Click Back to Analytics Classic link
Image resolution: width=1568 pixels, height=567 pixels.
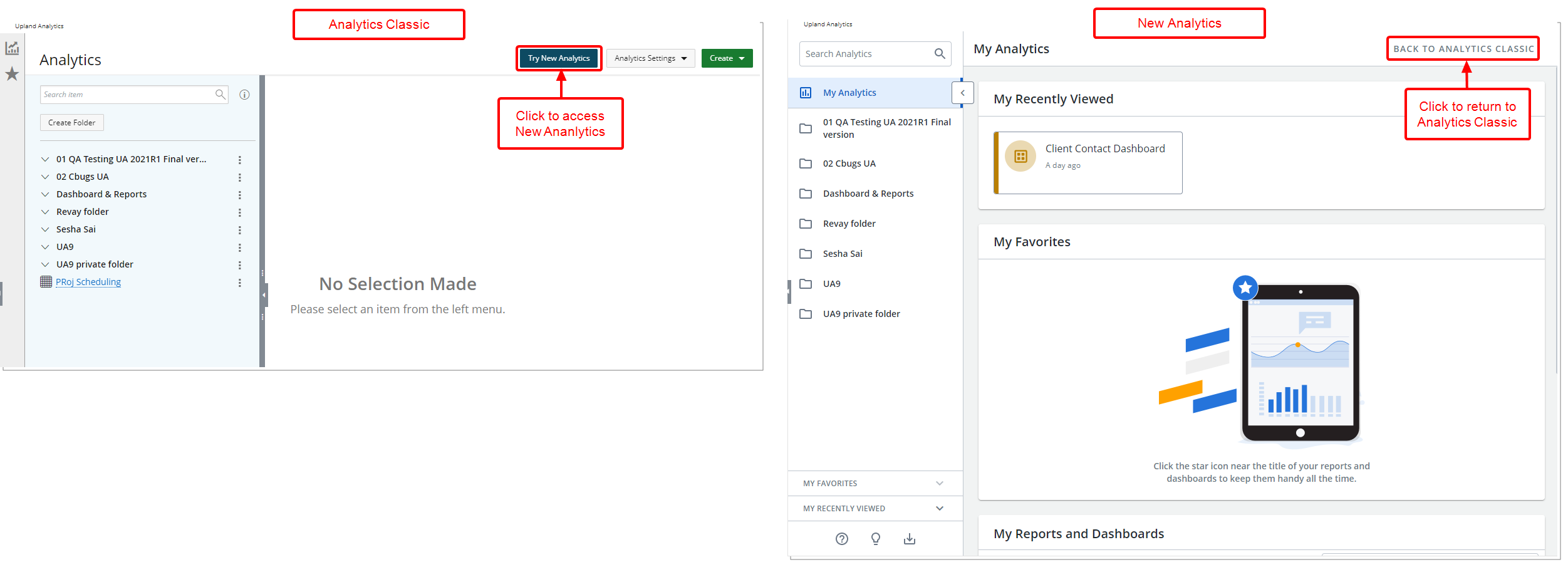pos(1463,49)
